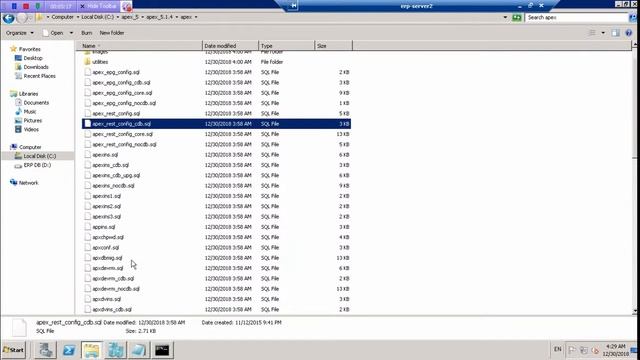Select apexins_cdb.sql file icon
The height and width of the screenshot is (360, 640).
(x=87, y=165)
